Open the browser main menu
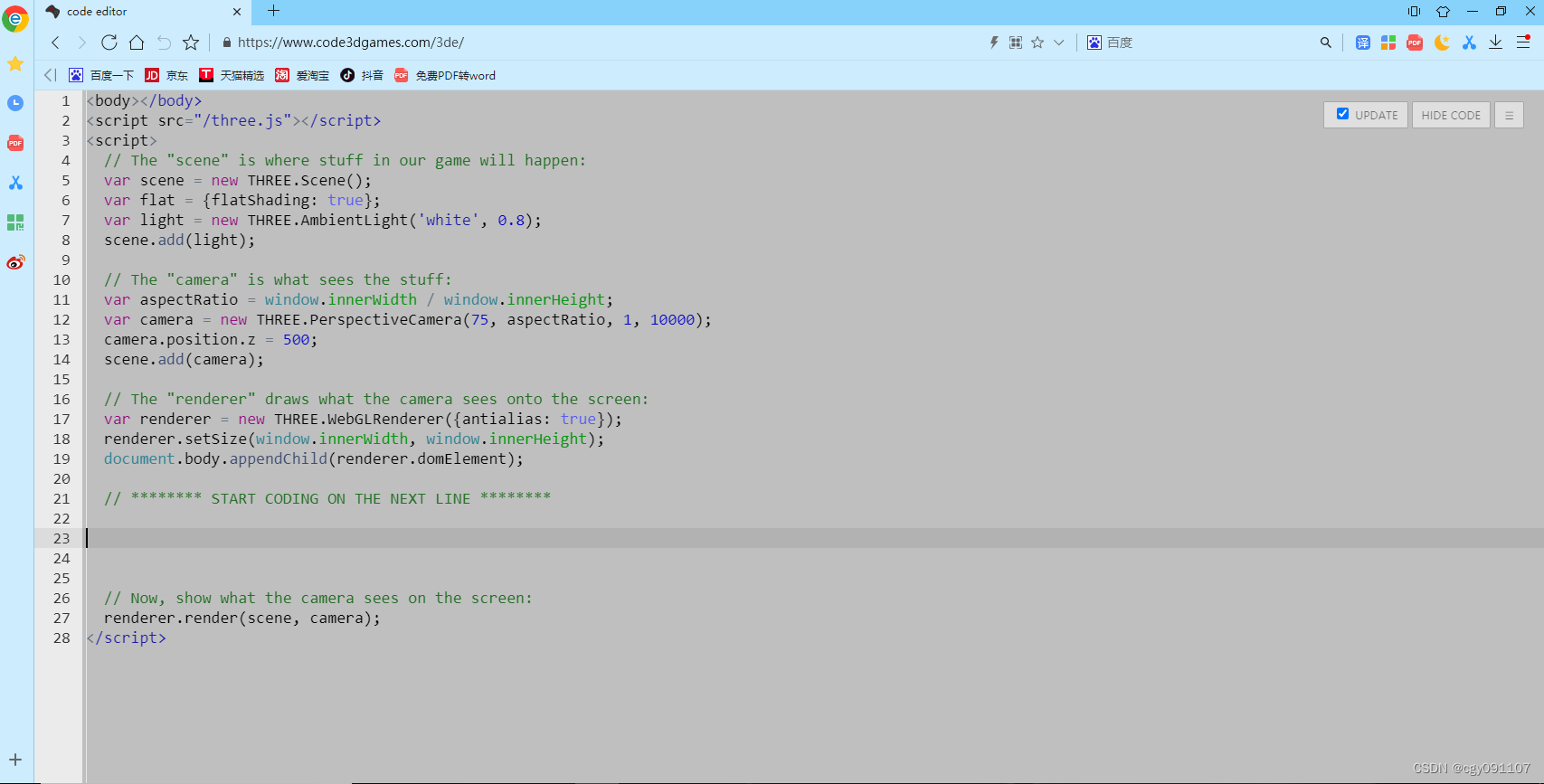The height and width of the screenshot is (784, 1544). click(1523, 42)
